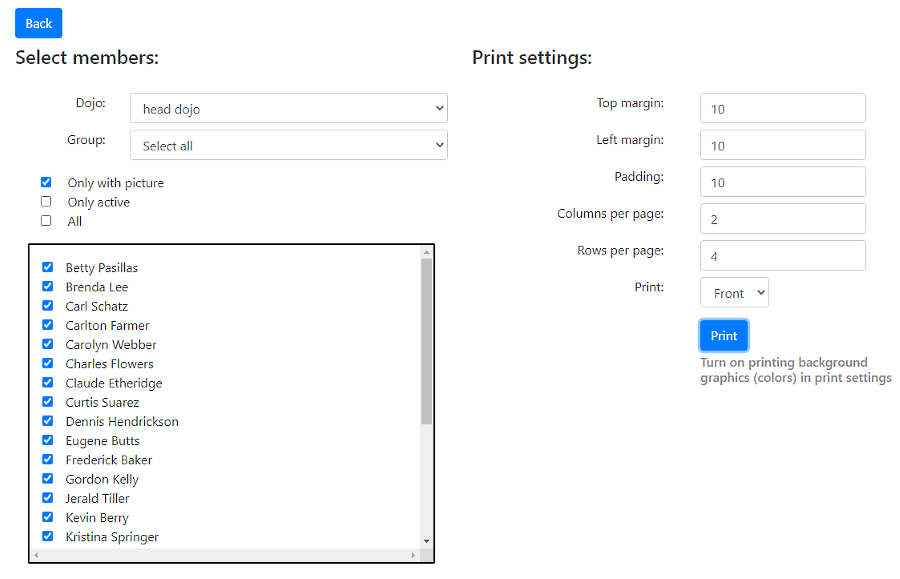Uncheck Dennis Hendrickson member
Viewport: 900px width, 579px height.
(x=48, y=421)
